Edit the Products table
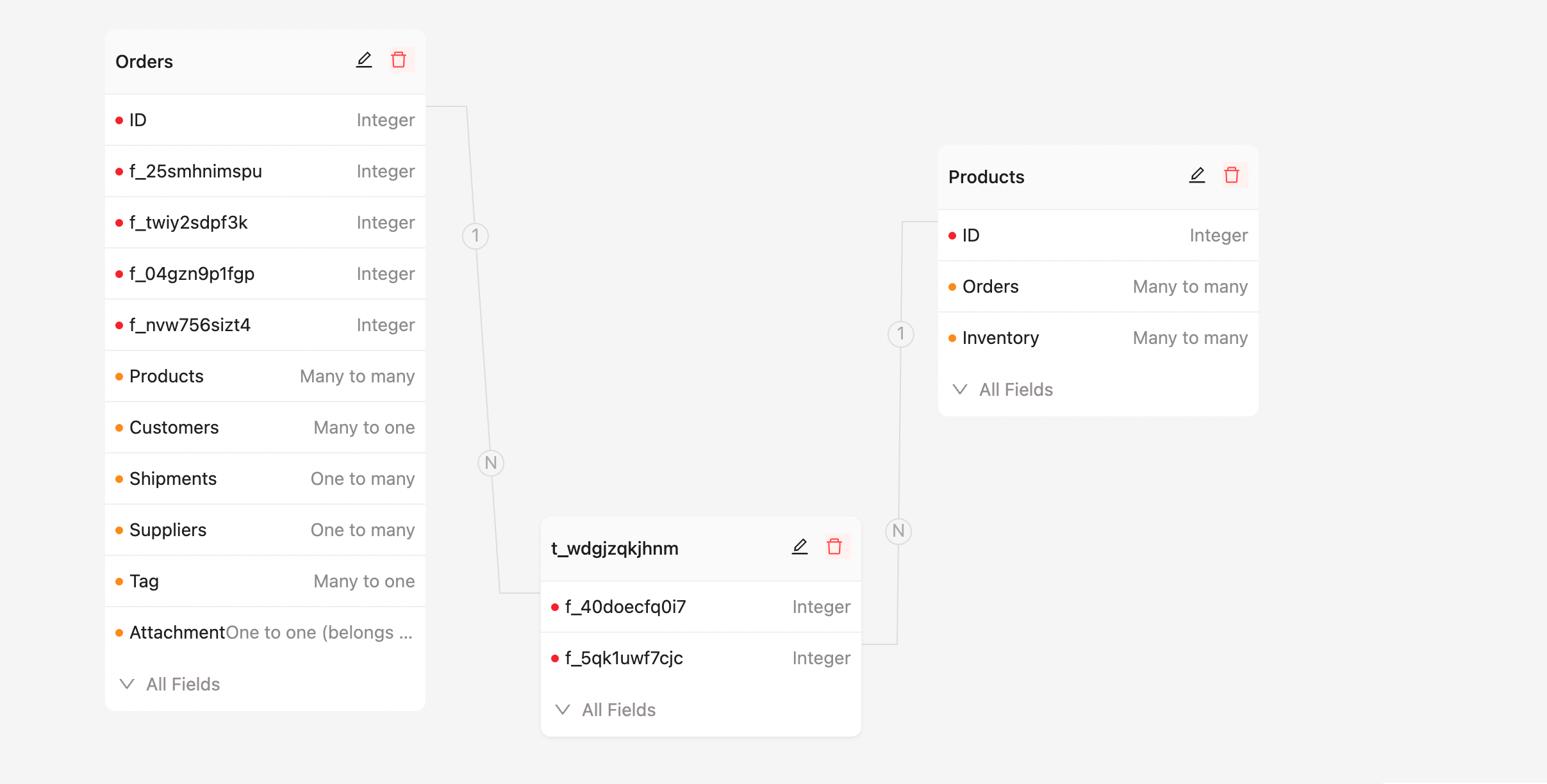 (1196, 176)
